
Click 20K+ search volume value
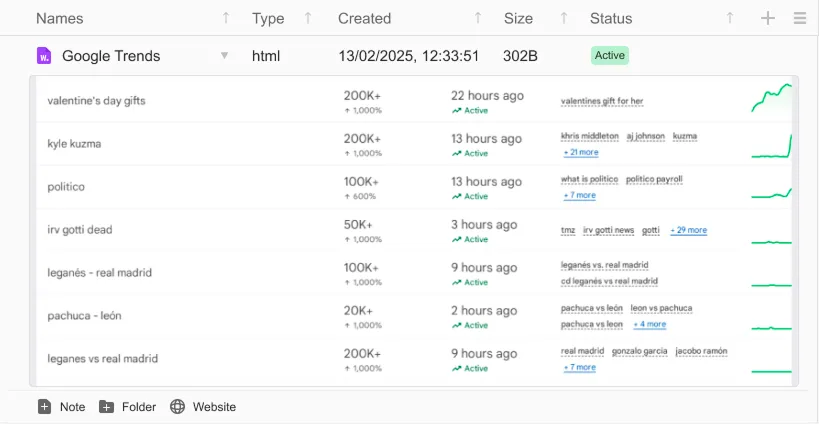coord(358,311)
